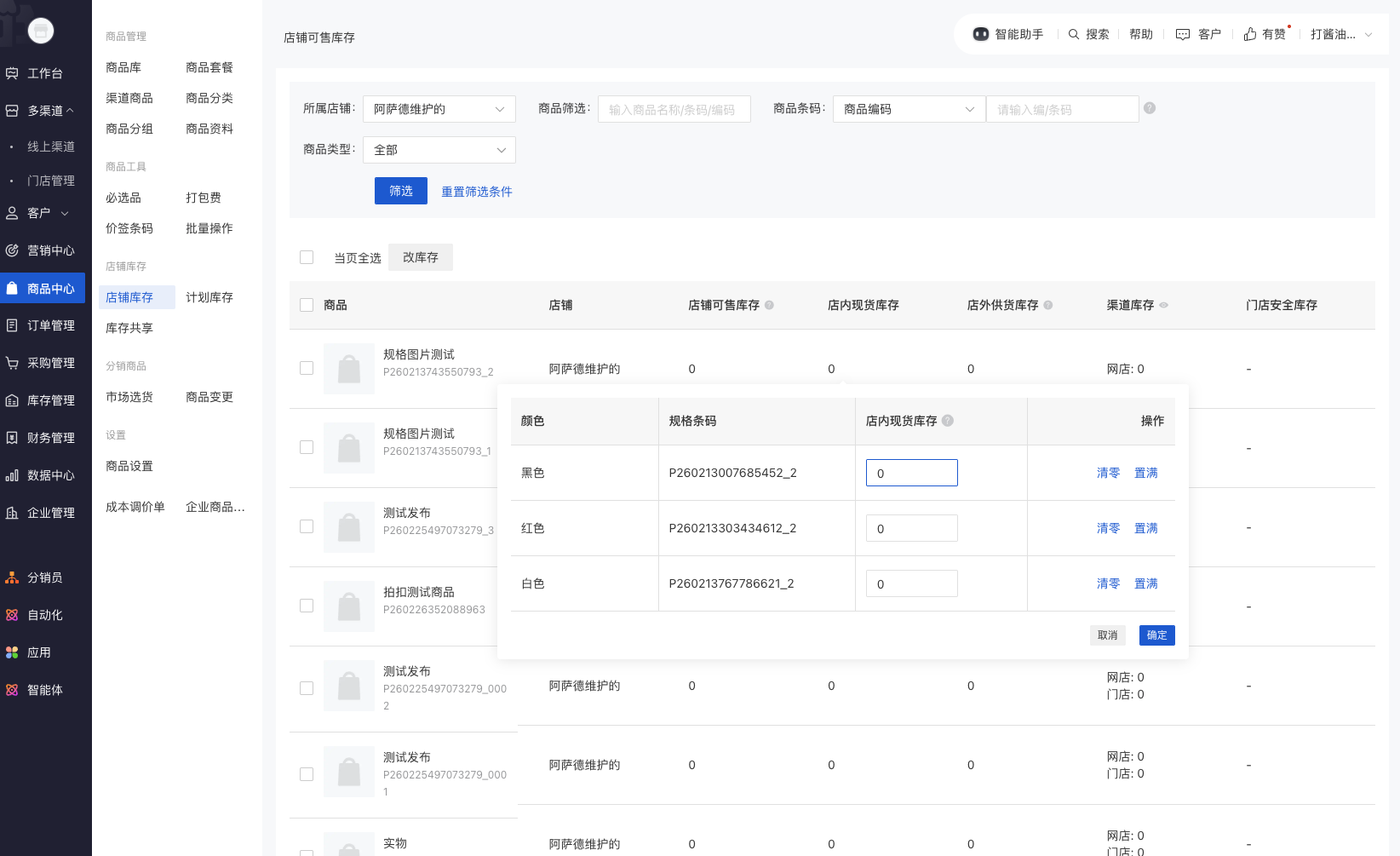
Task: Open the 所属店铺 dropdown
Action: click(x=439, y=109)
